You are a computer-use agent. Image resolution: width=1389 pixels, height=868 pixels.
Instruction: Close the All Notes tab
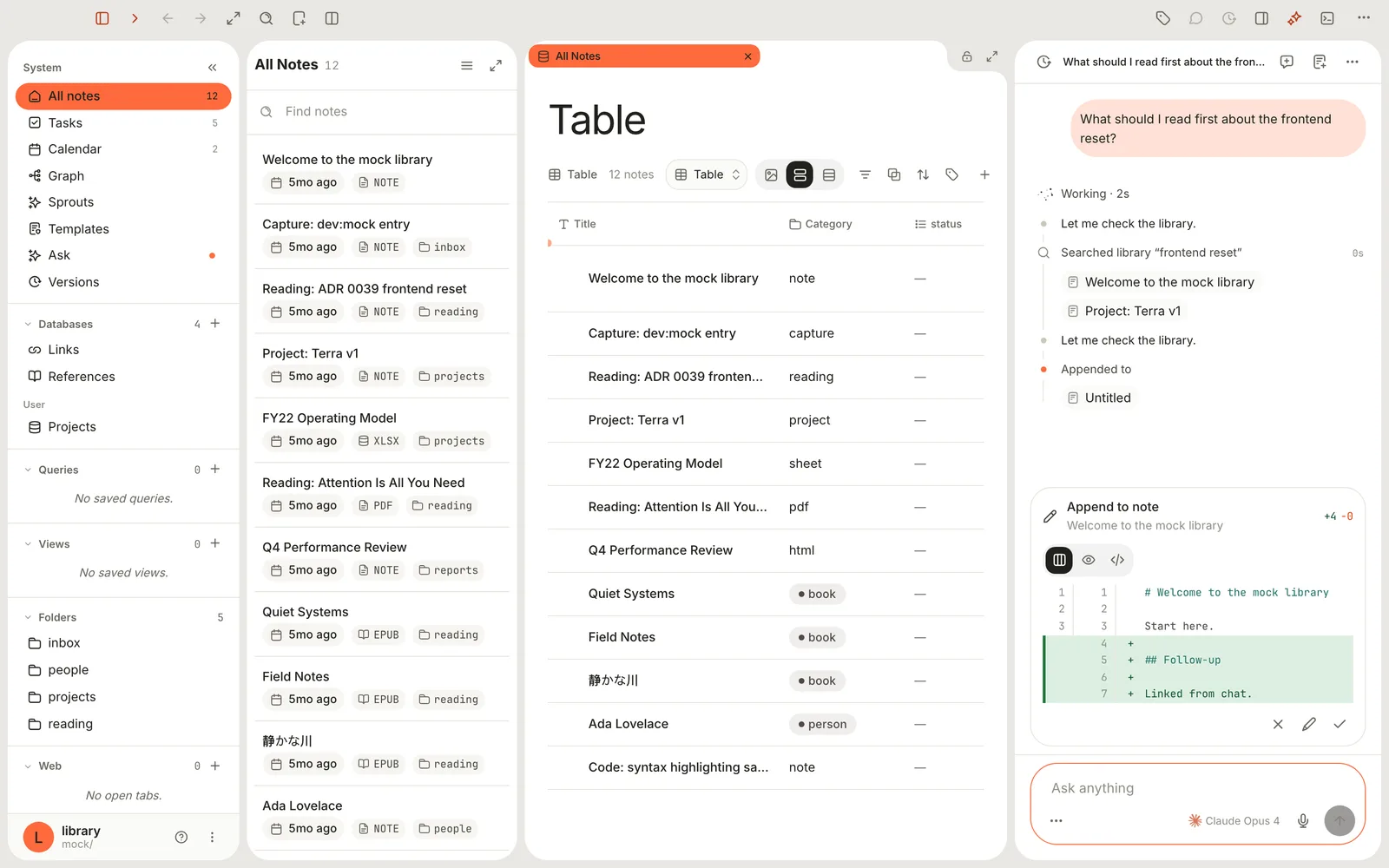pos(747,56)
